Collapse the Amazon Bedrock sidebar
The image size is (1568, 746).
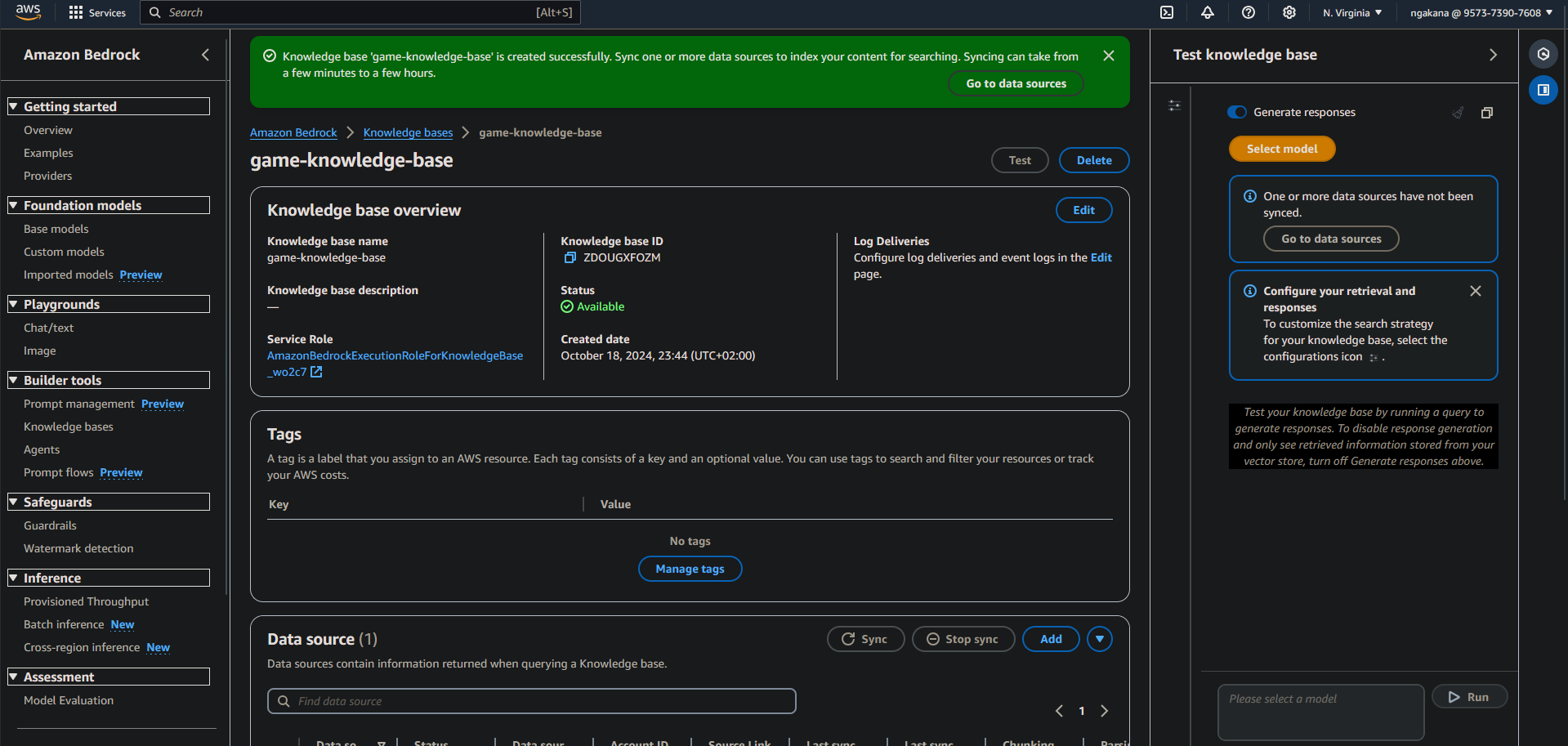[205, 55]
